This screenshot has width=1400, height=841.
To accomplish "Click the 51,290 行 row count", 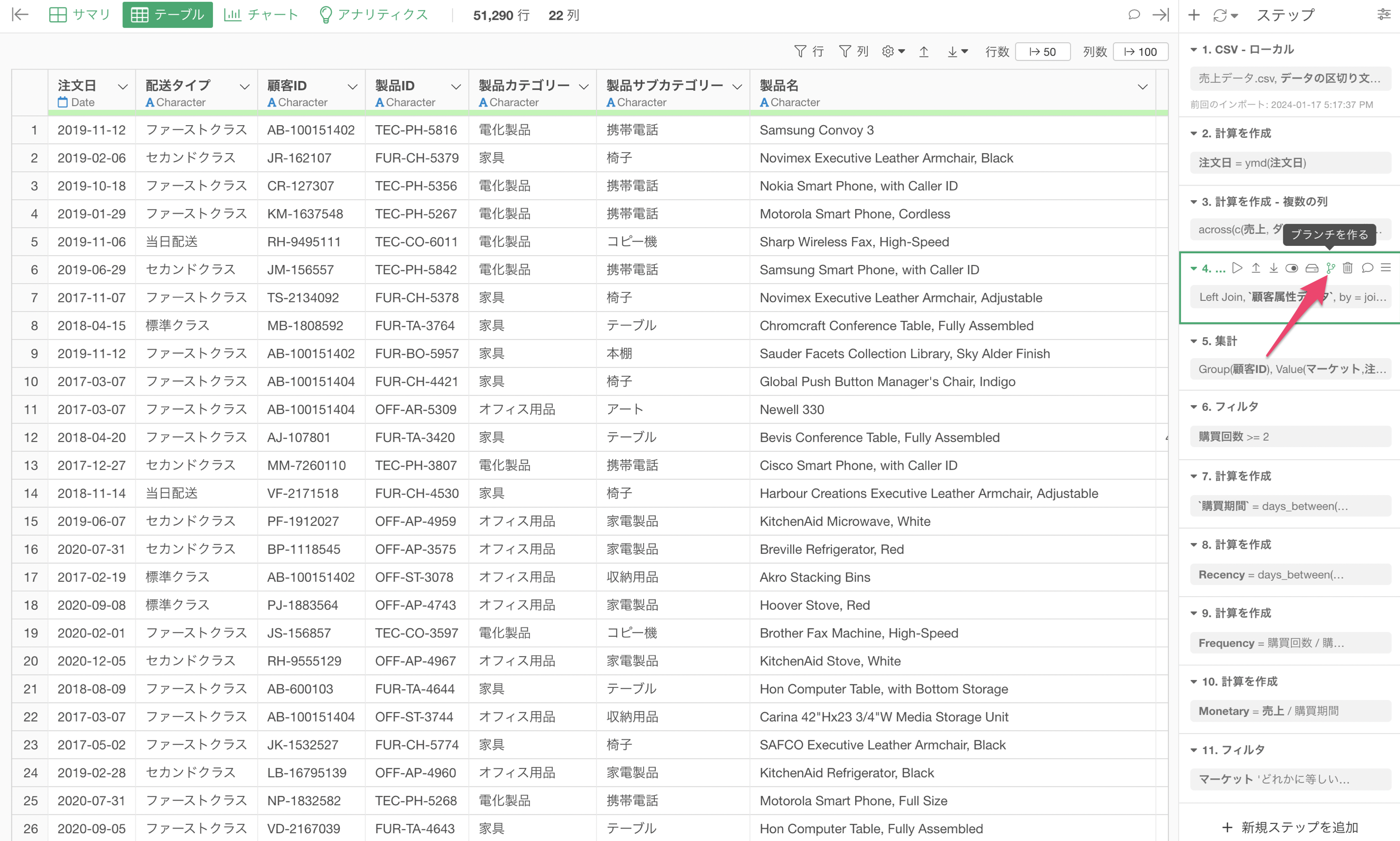I will tap(501, 15).
